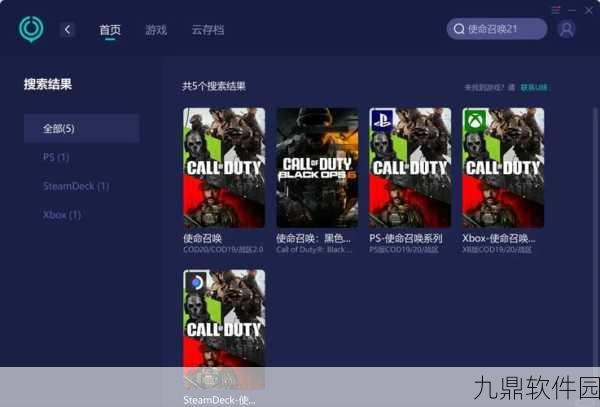Select the 全部(5) filter

[x=82, y=128]
